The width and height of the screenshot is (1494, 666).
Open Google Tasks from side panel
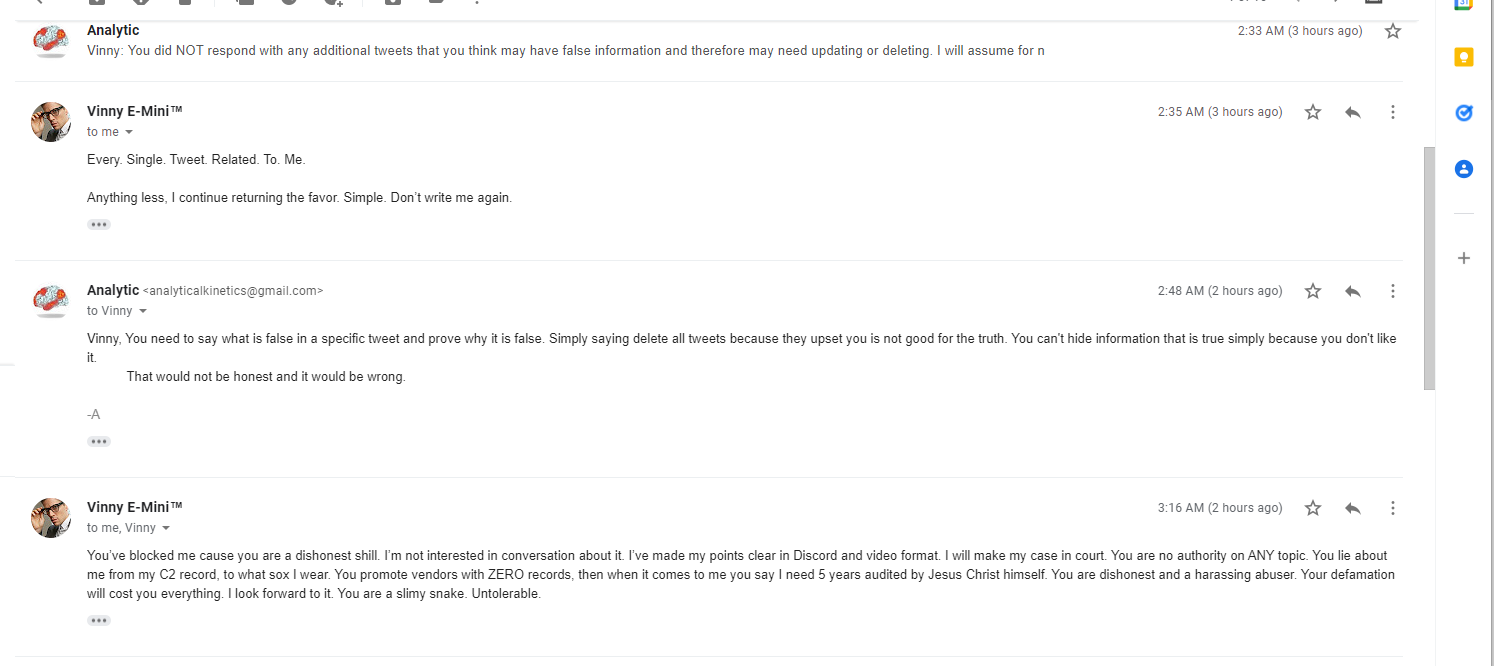pyautogui.click(x=1463, y=113)
